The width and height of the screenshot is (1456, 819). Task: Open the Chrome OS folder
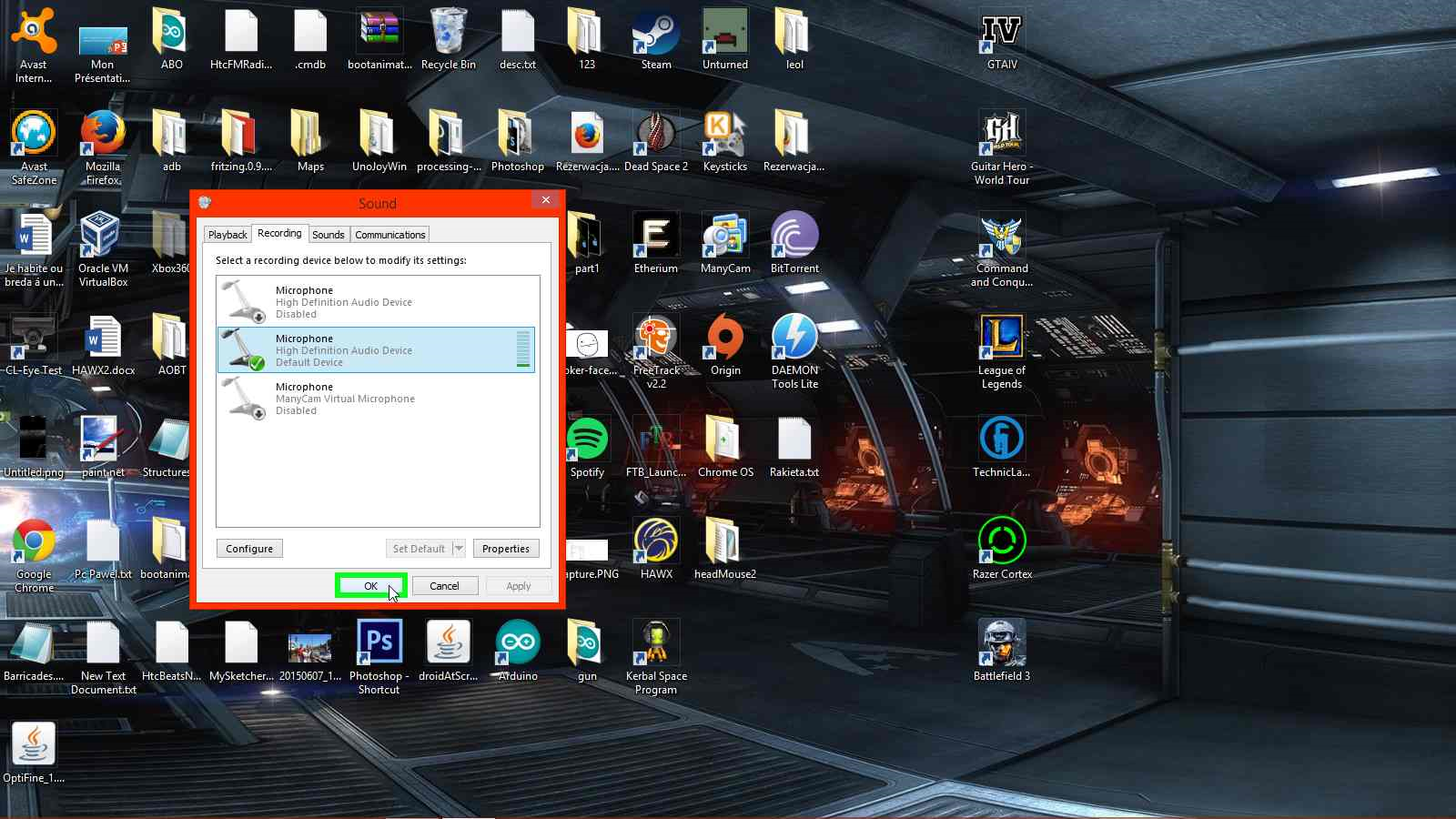tap(725, 446)
